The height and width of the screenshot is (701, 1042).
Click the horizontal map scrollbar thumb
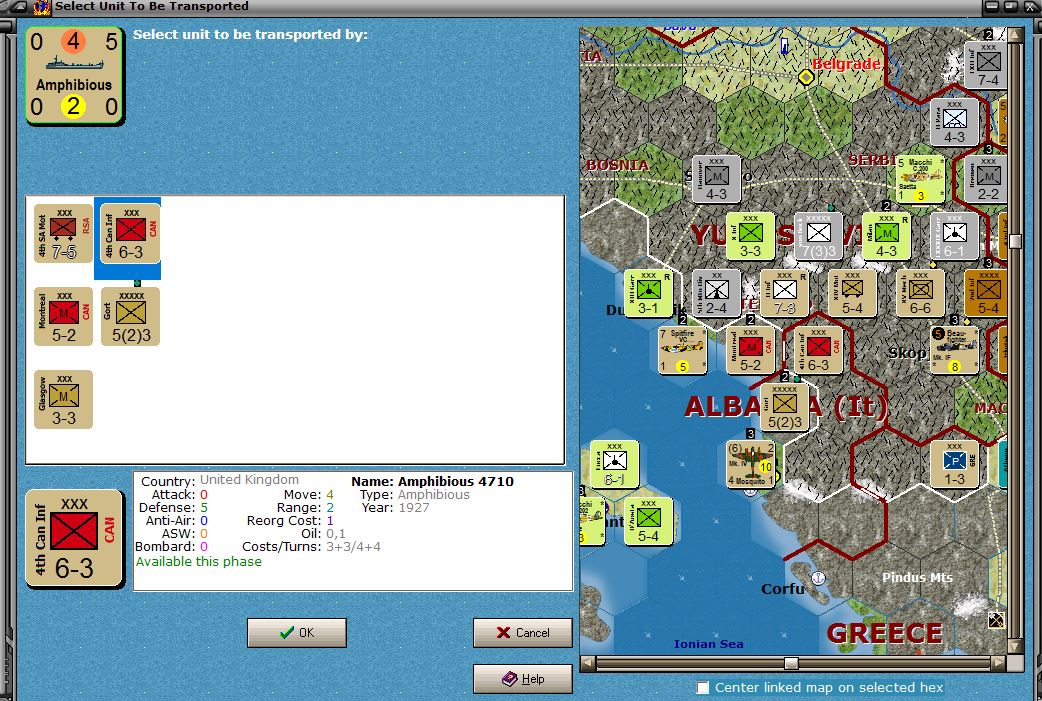click(791, 663)
